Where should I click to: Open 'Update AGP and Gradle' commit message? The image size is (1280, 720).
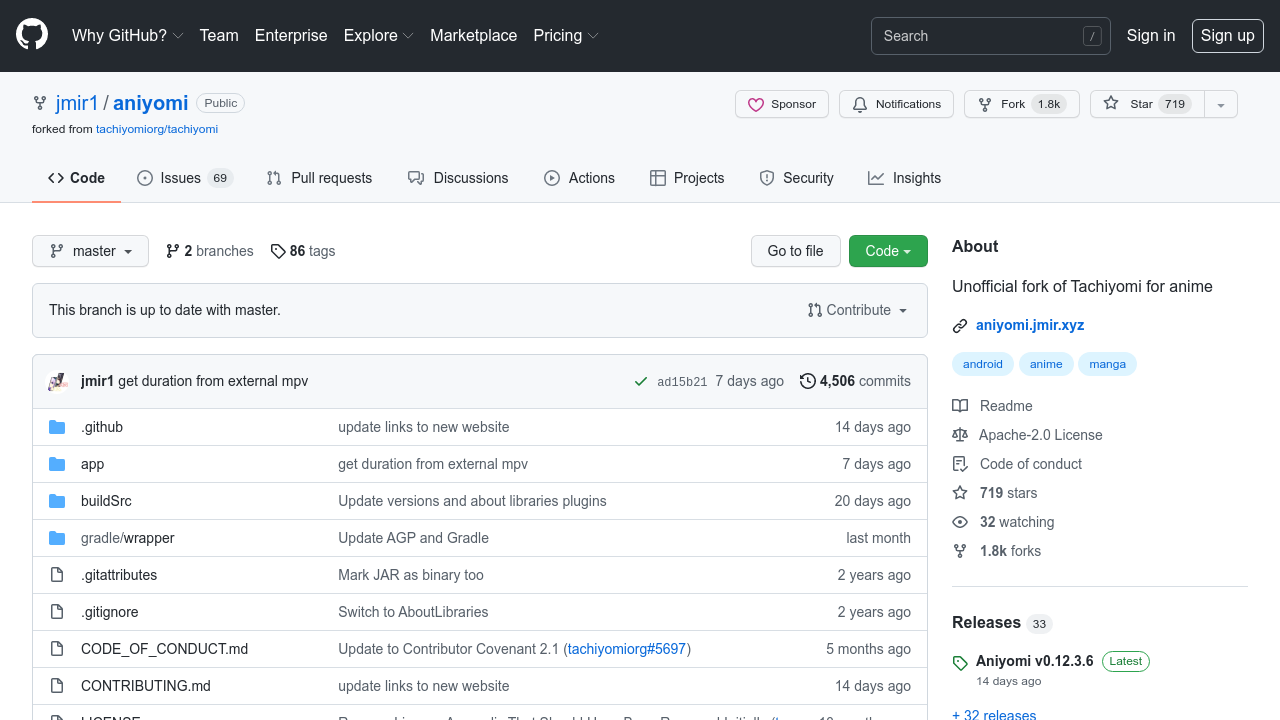413,538
